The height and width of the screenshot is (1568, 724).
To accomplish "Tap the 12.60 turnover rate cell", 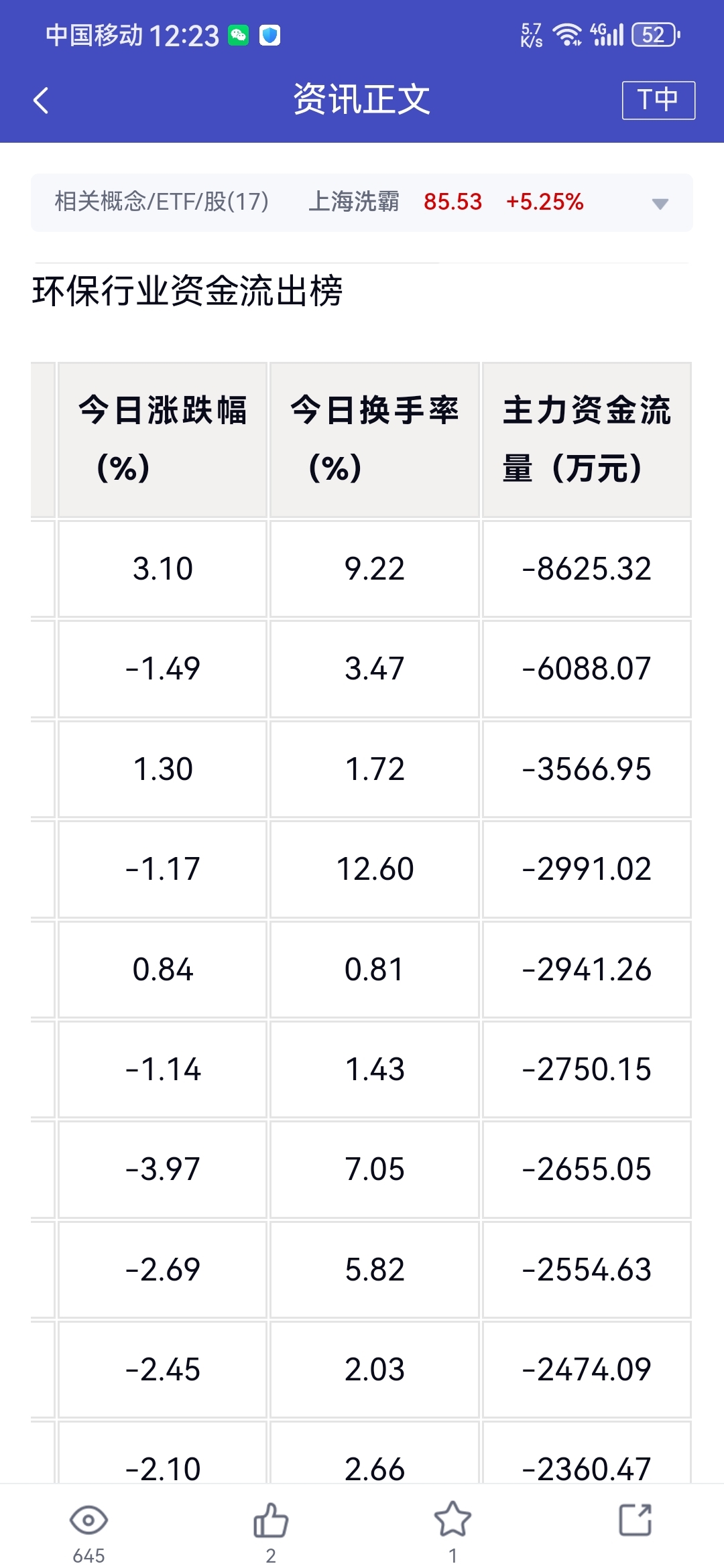I will 374,869.
